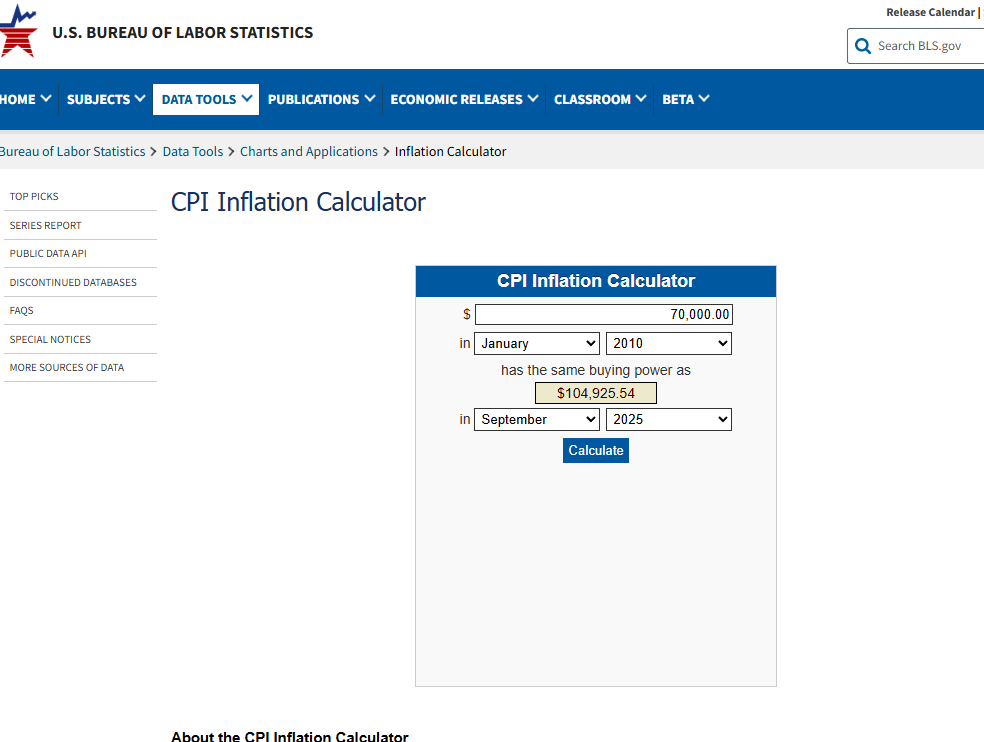The height and width of the screenshot is (742, 984).
Task: Open the DATA TOOLS menu
Action: point(206,99)
